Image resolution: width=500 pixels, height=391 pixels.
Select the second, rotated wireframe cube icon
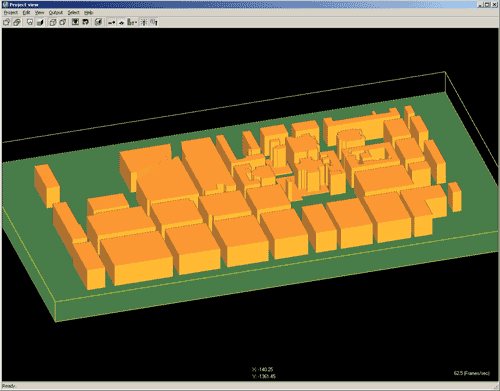coord(63,22)
